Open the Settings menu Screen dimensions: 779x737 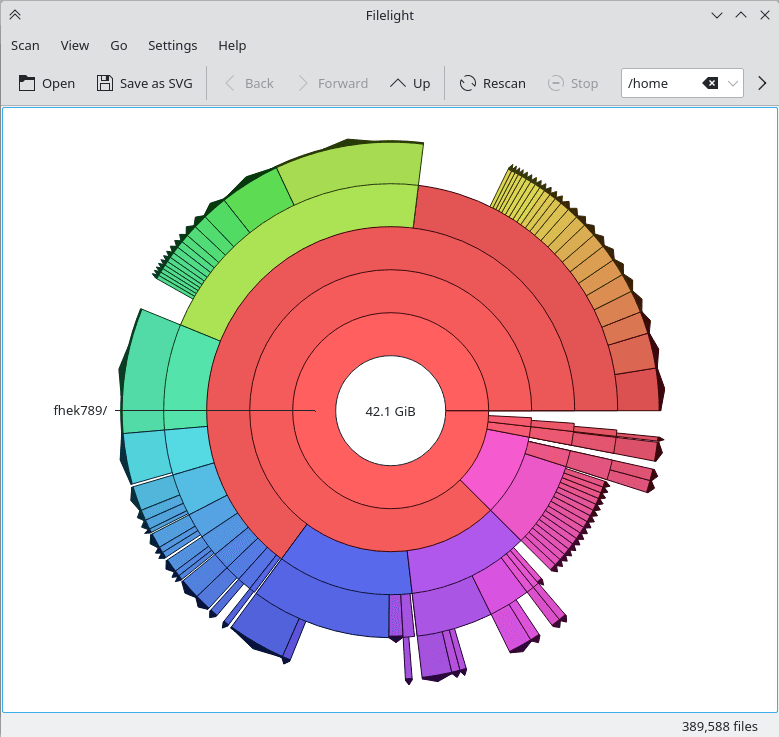pos(172,45)
